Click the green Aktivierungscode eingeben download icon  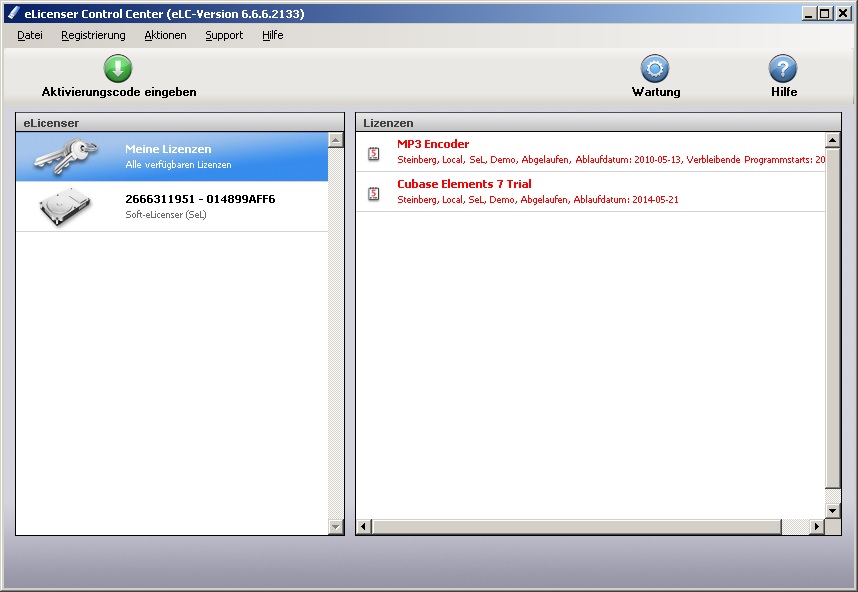pos(118,68)
